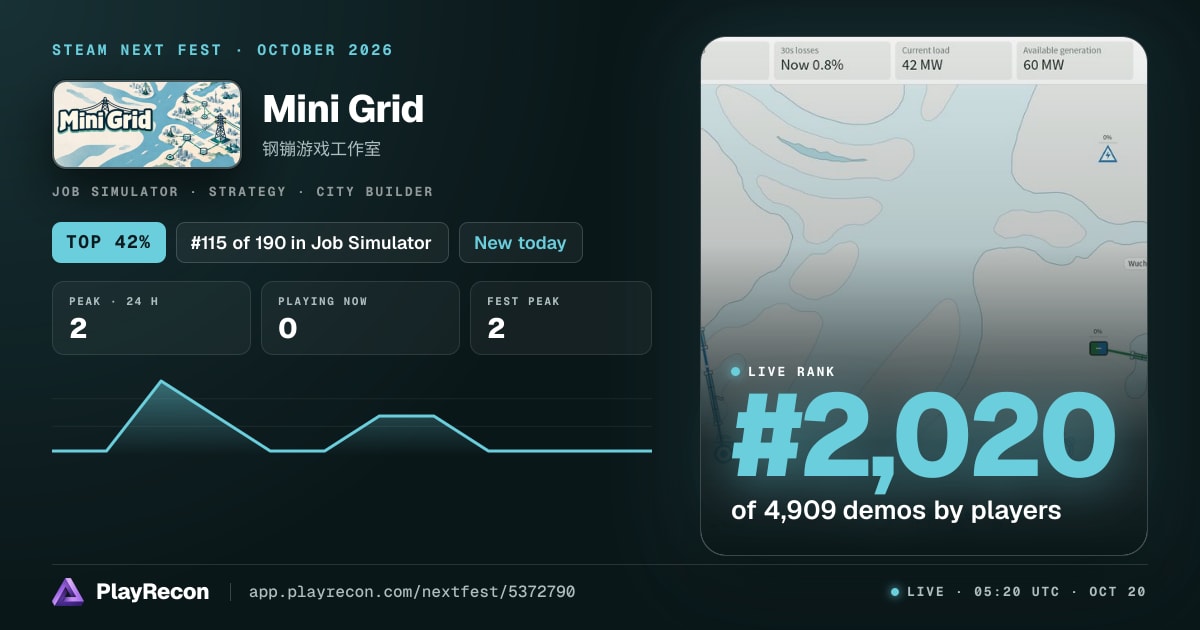
Task: Click the #115 of 190 in Job Simulator badge
Action: pos(312,243)
